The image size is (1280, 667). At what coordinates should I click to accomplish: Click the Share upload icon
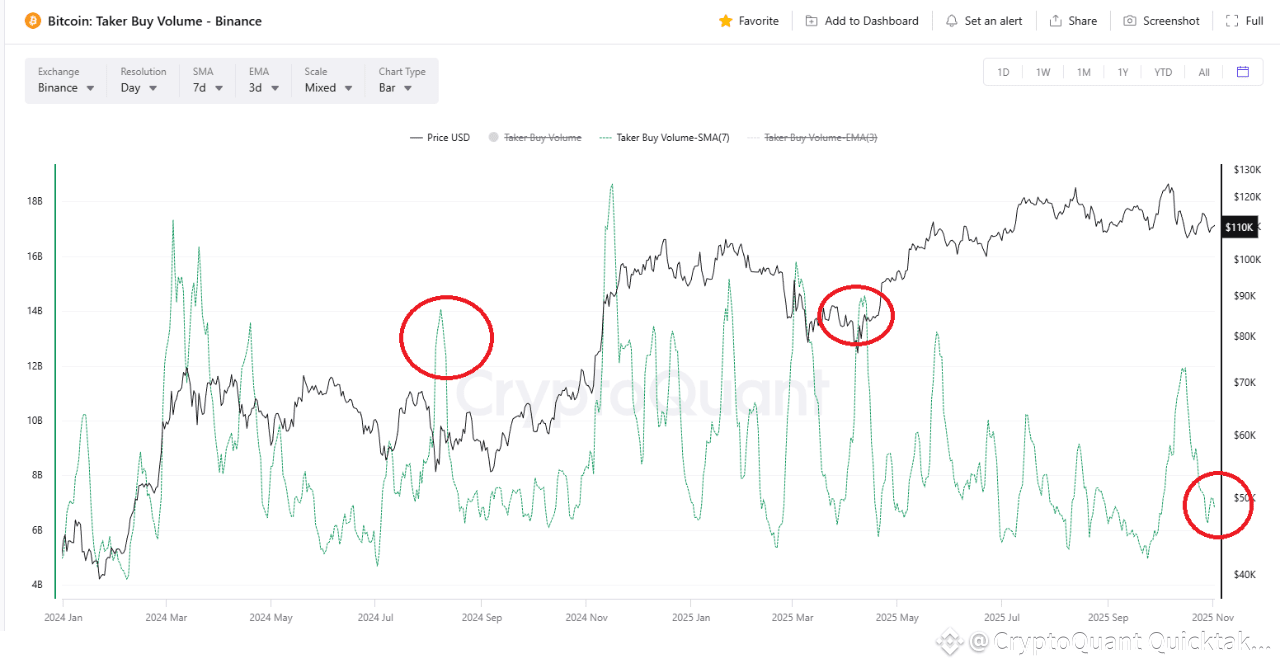pyautogui.click(x=1056, y=21)
